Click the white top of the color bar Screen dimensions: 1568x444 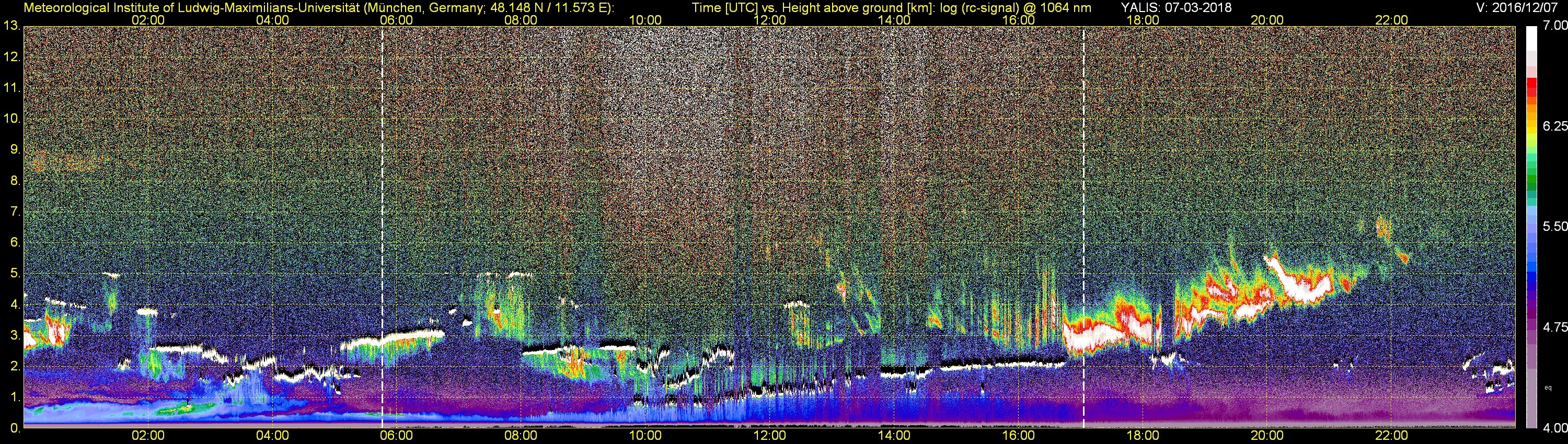pyautogui.click(x=1531, y=38)
